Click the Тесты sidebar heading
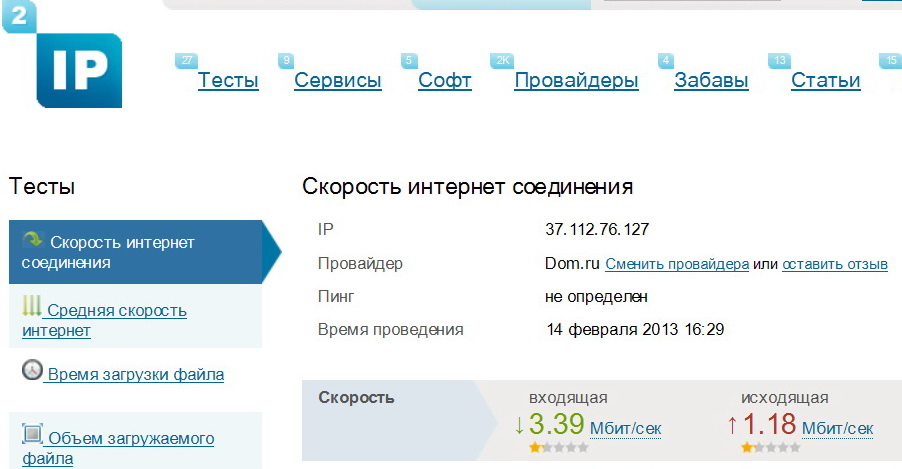The height and width of the screenshot is (469, 902). [x=42, y=186]
